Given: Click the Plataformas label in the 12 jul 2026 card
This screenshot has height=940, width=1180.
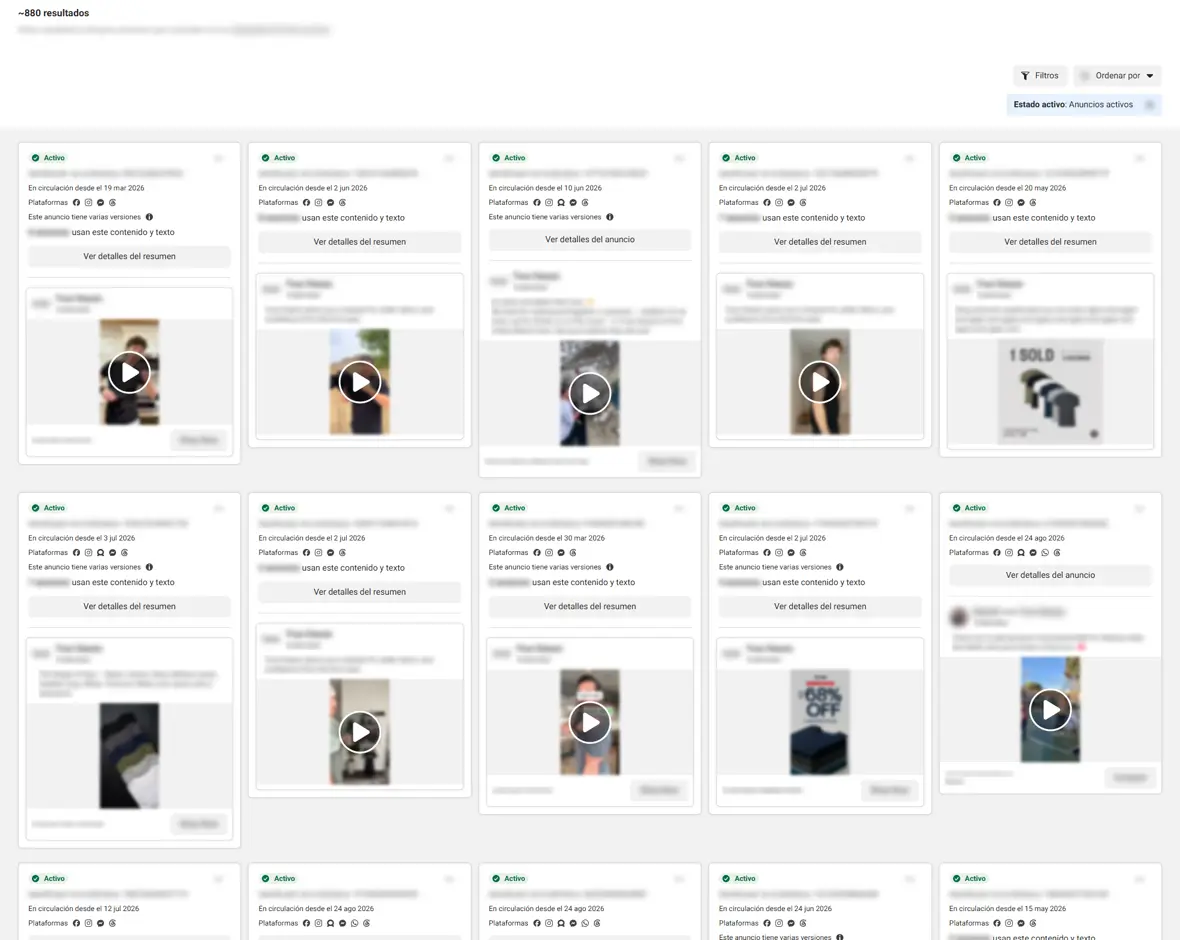Looking at the screenshot, I should coord(48,923).
